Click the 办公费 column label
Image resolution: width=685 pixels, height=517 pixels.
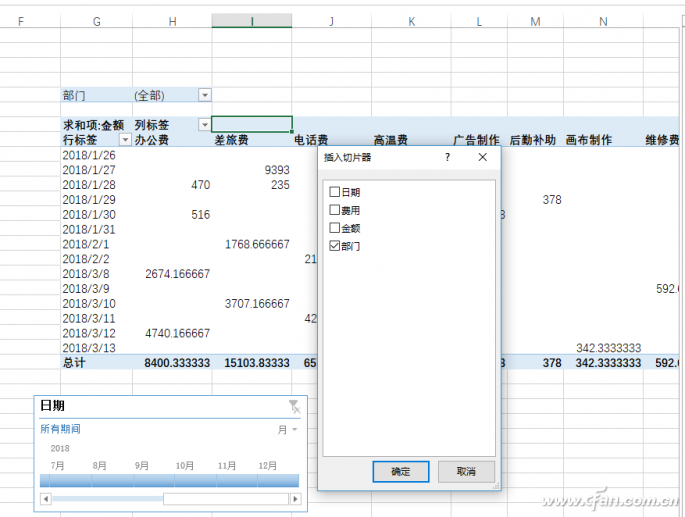(x=152, y=140)
